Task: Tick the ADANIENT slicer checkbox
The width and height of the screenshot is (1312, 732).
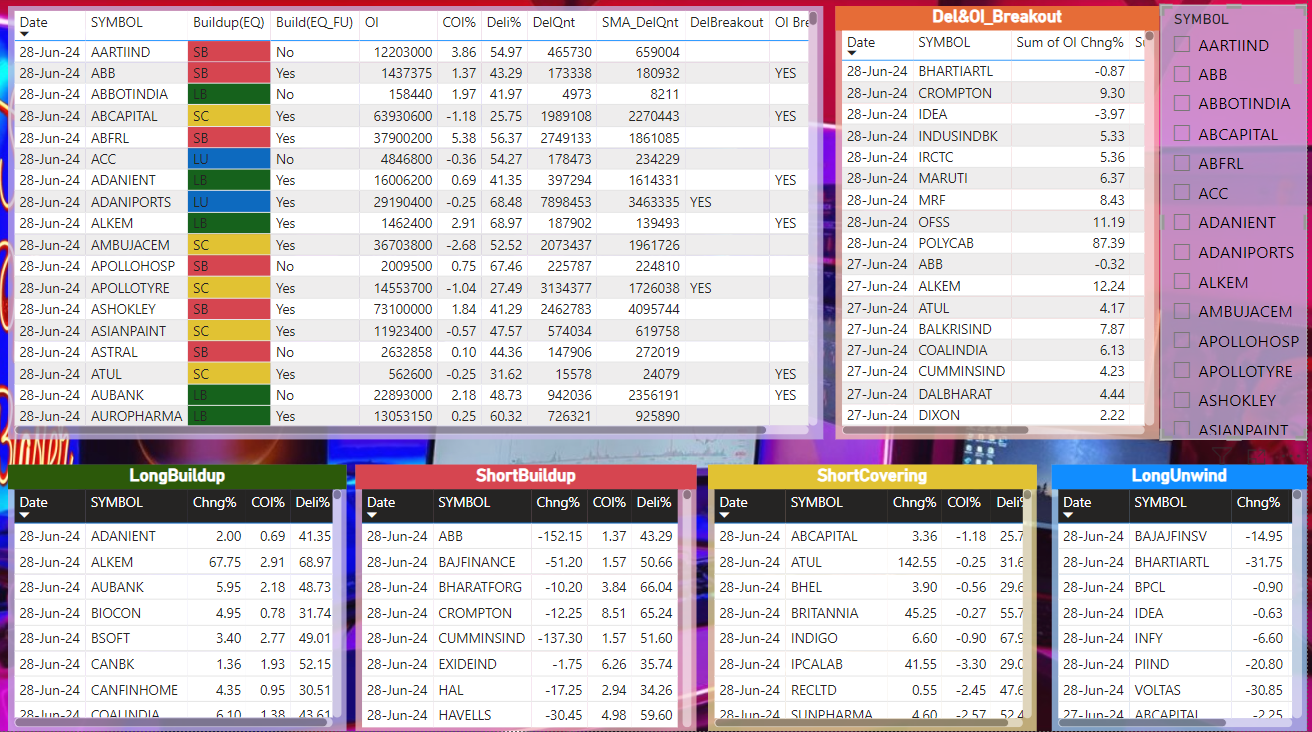Action: [x=1182, y=222]
